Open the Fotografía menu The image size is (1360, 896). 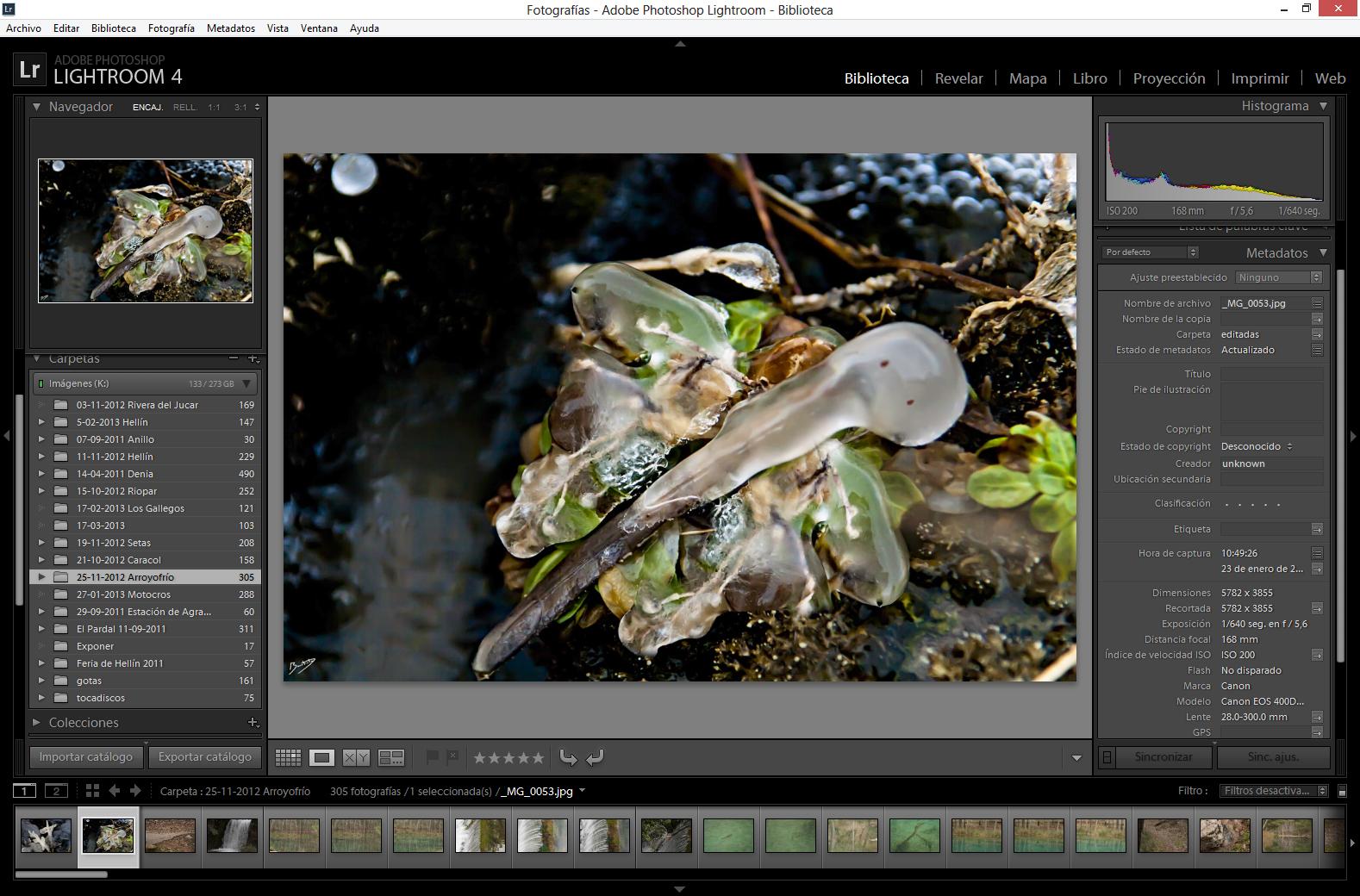click(x=171, y=28)
